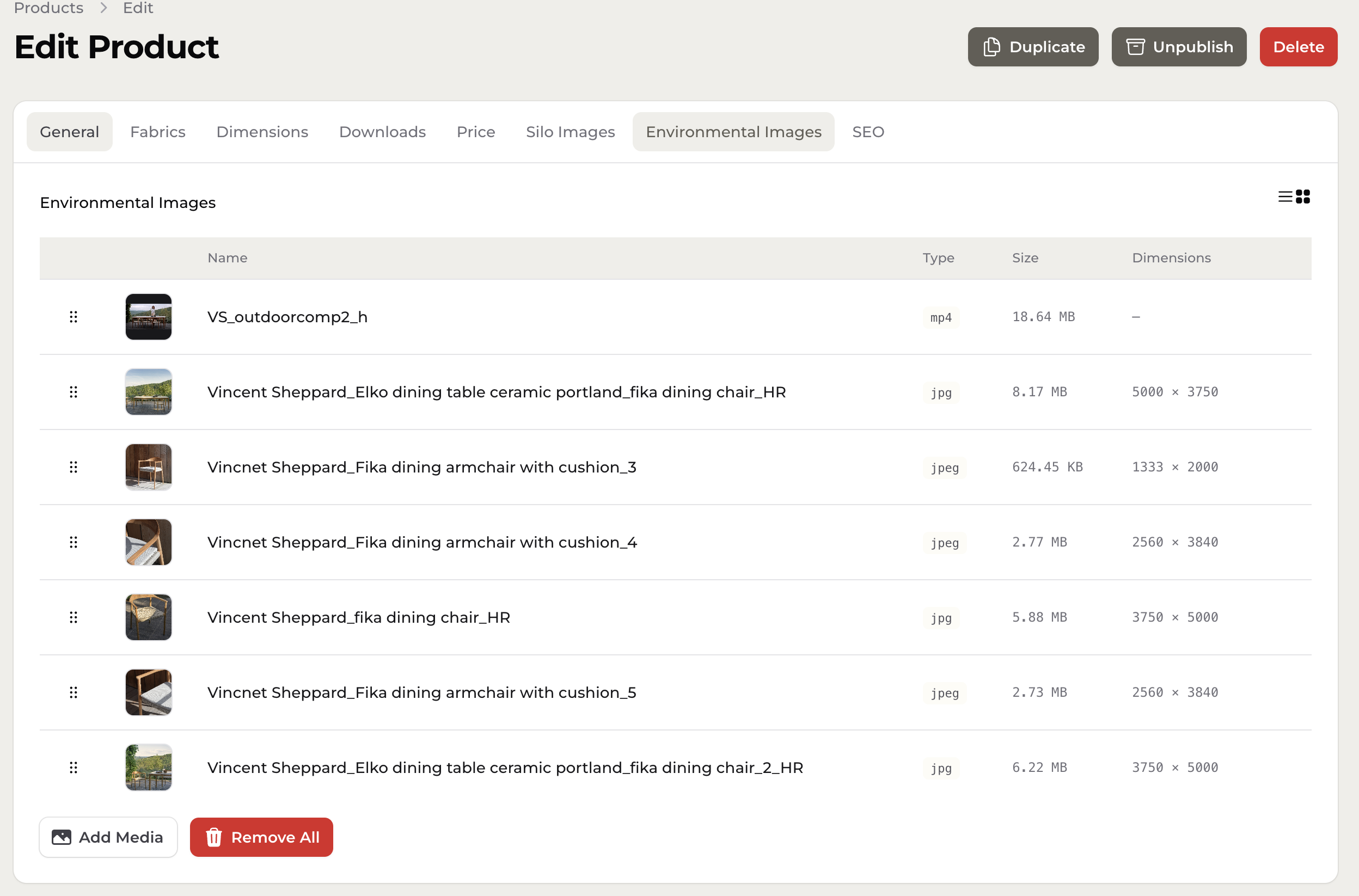Open thumbnail of armchair with cushion_5
This screenshot has width=1359, height=896.
[x=149, y=692]
